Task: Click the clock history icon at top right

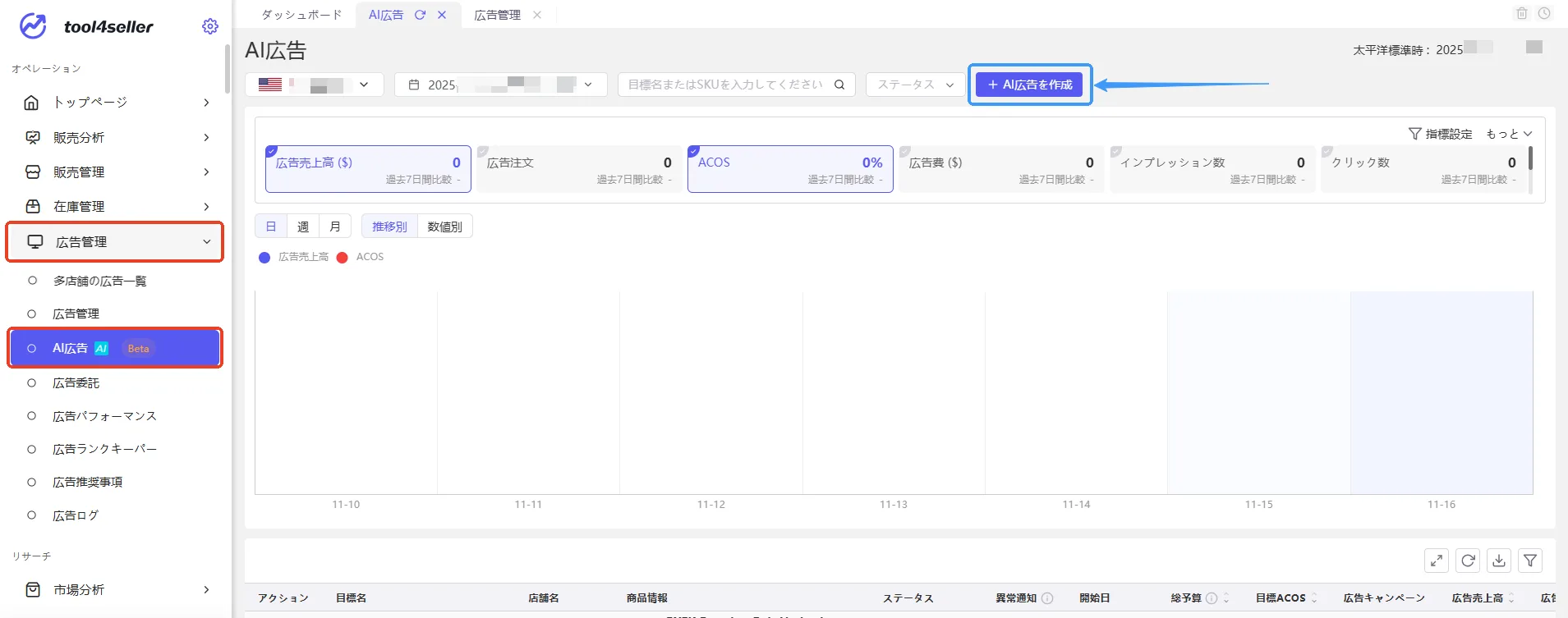Action: pos(1544,13)
